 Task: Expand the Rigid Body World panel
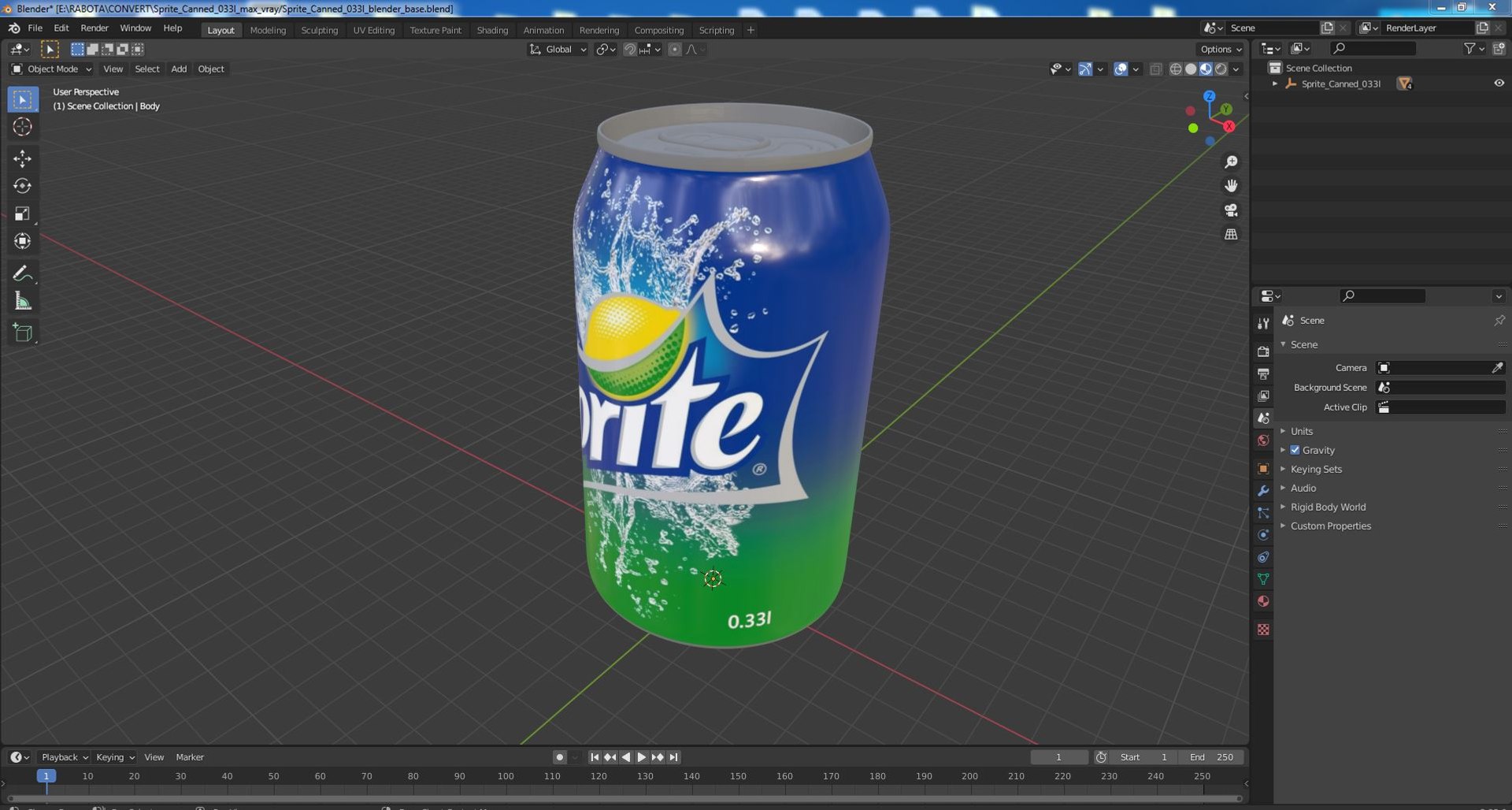click(1328, 507)
